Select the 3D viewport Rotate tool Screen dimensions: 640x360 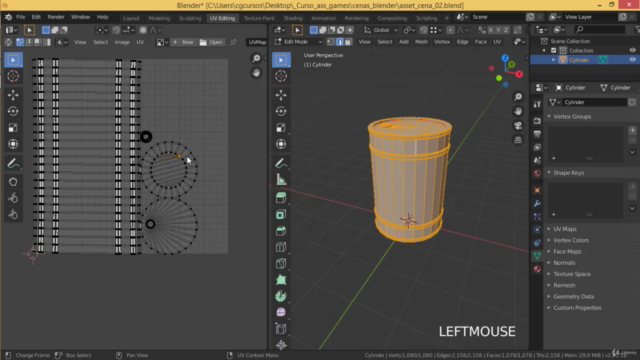[281, 111]
